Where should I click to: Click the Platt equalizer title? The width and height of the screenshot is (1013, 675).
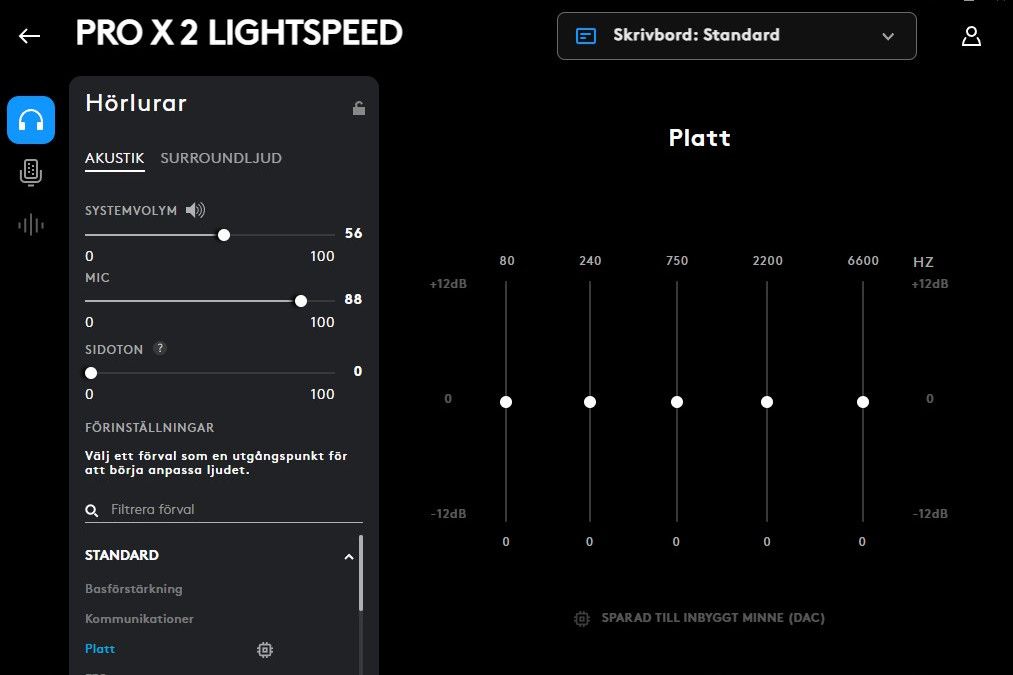point(700,138)
